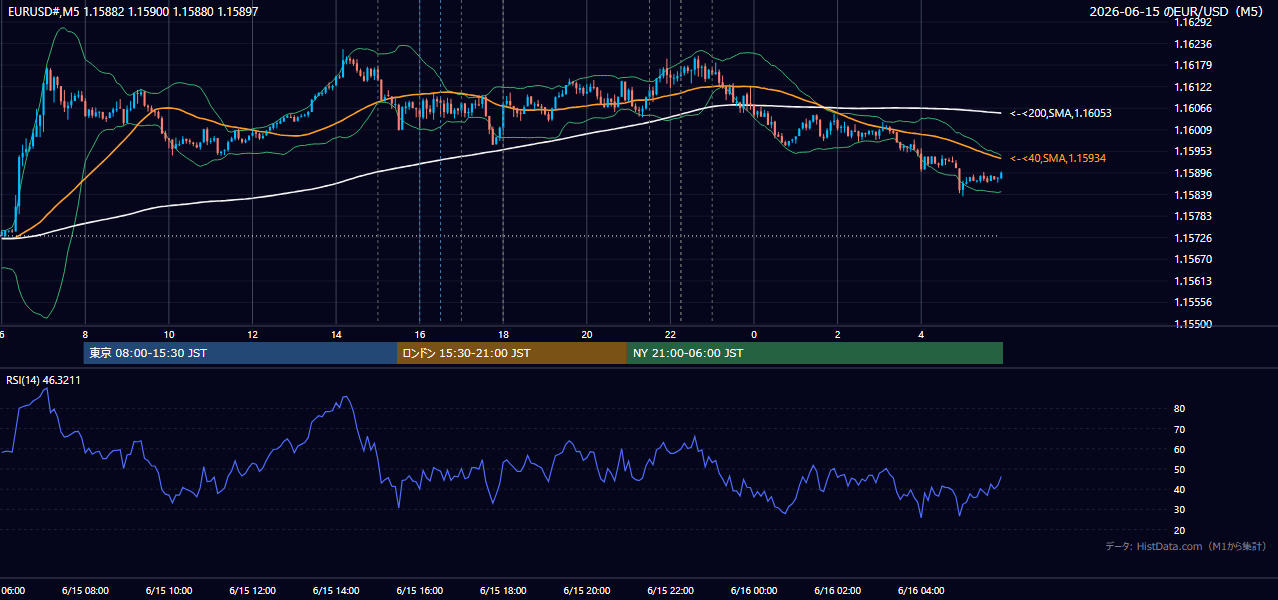Click price scale value 1.16009

pyautogui.click(x=1193, y=130)
